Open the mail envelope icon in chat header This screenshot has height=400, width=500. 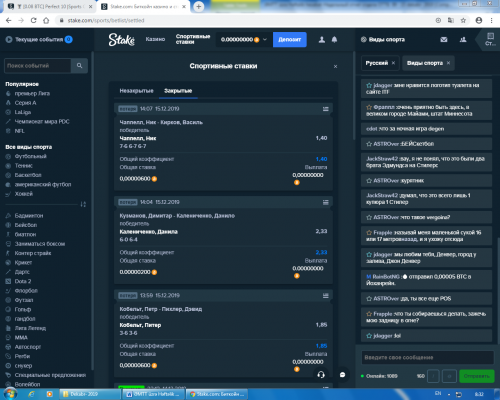pos(444,40)
